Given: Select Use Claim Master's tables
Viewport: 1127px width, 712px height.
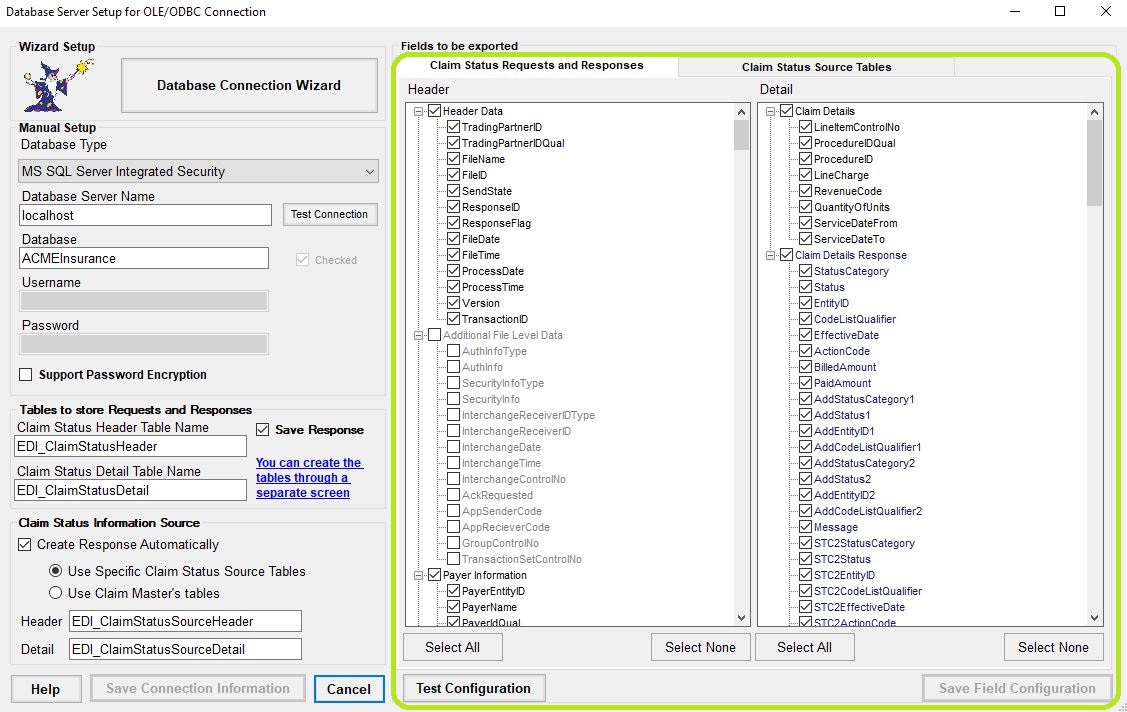Looking at the screenshot, I should [55, 593].
